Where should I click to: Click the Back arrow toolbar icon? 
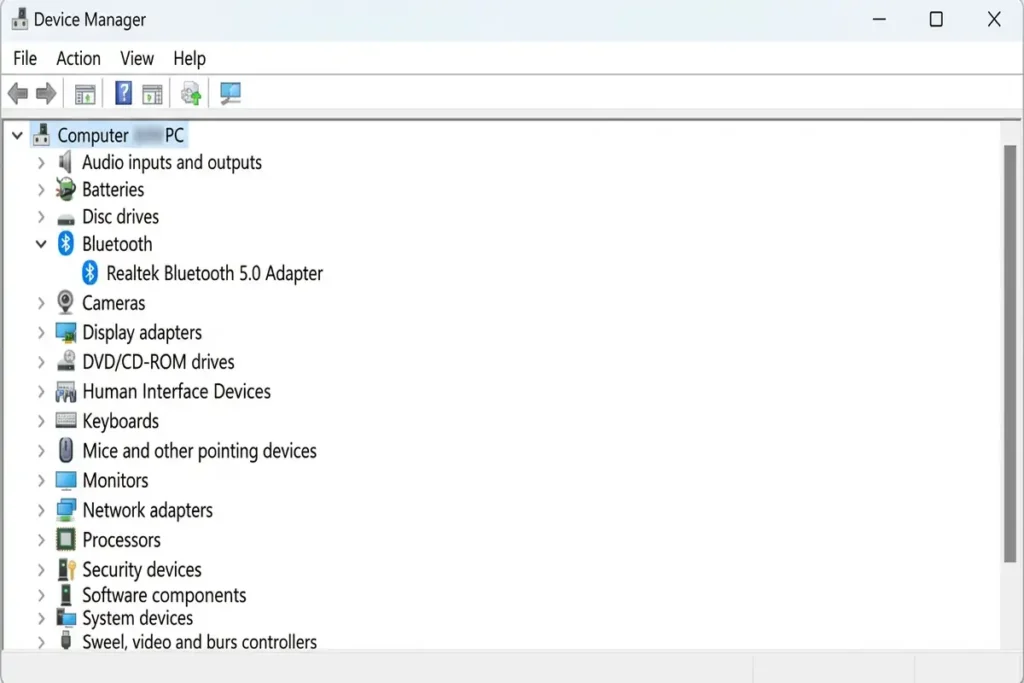18,94
